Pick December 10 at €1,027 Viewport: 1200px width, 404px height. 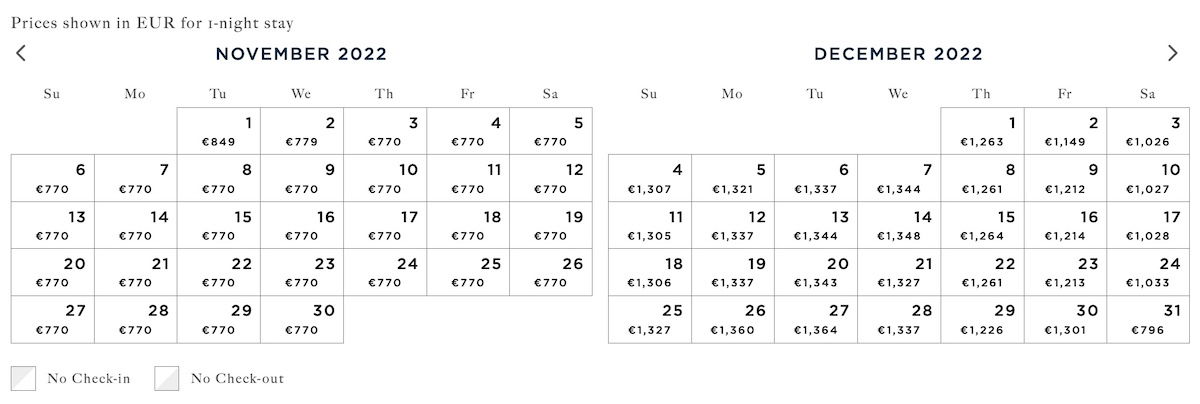click(x=1149, y=179)
